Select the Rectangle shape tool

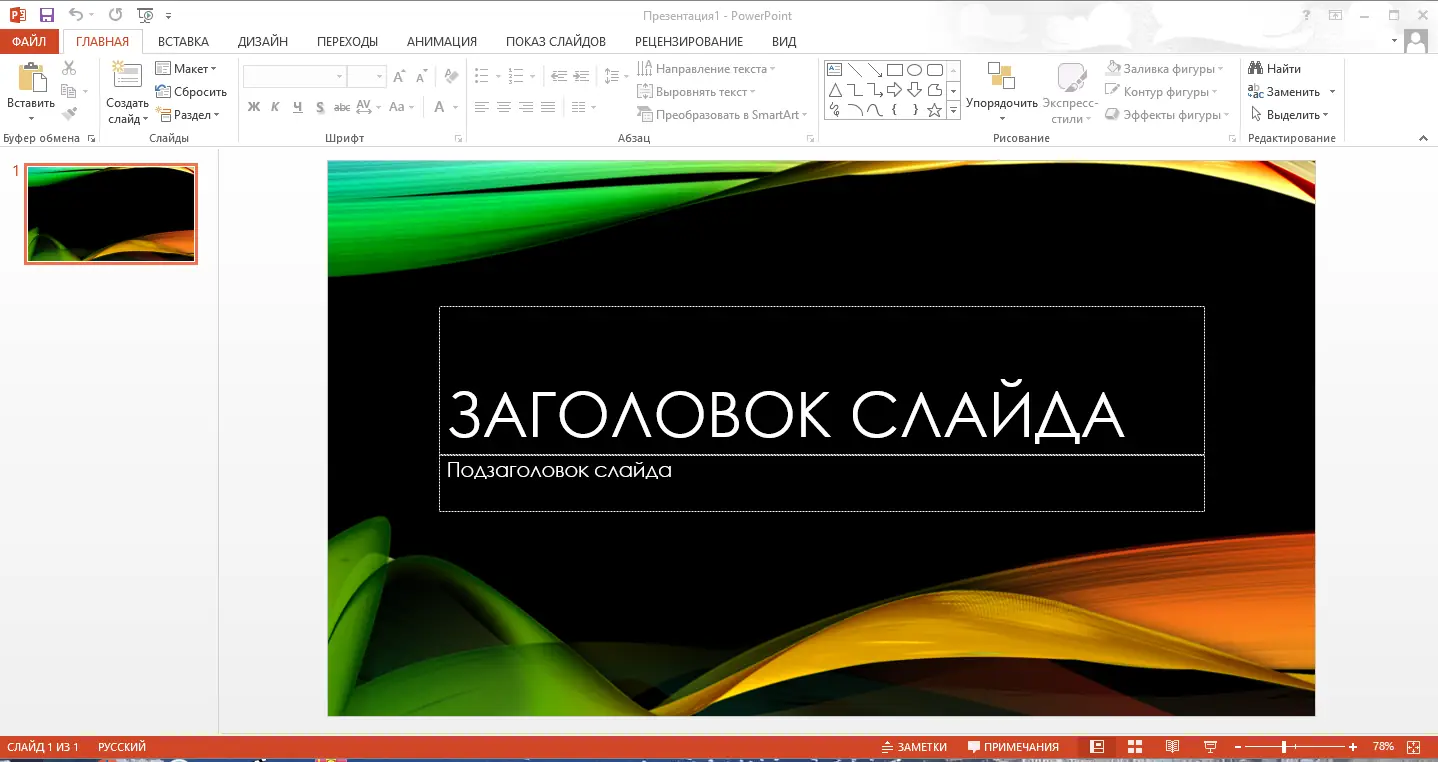click(895, 69)
